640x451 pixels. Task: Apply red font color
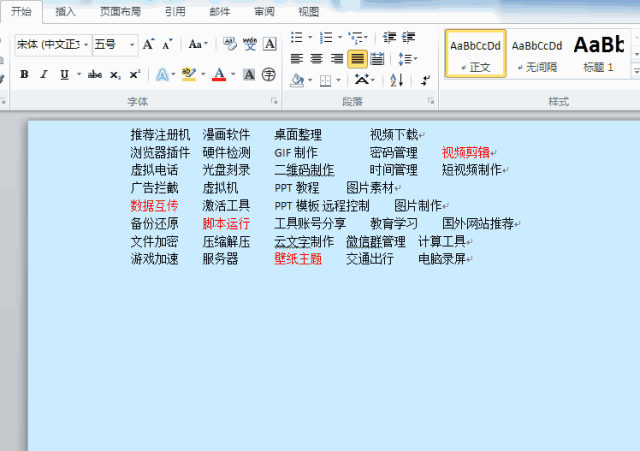219,74
